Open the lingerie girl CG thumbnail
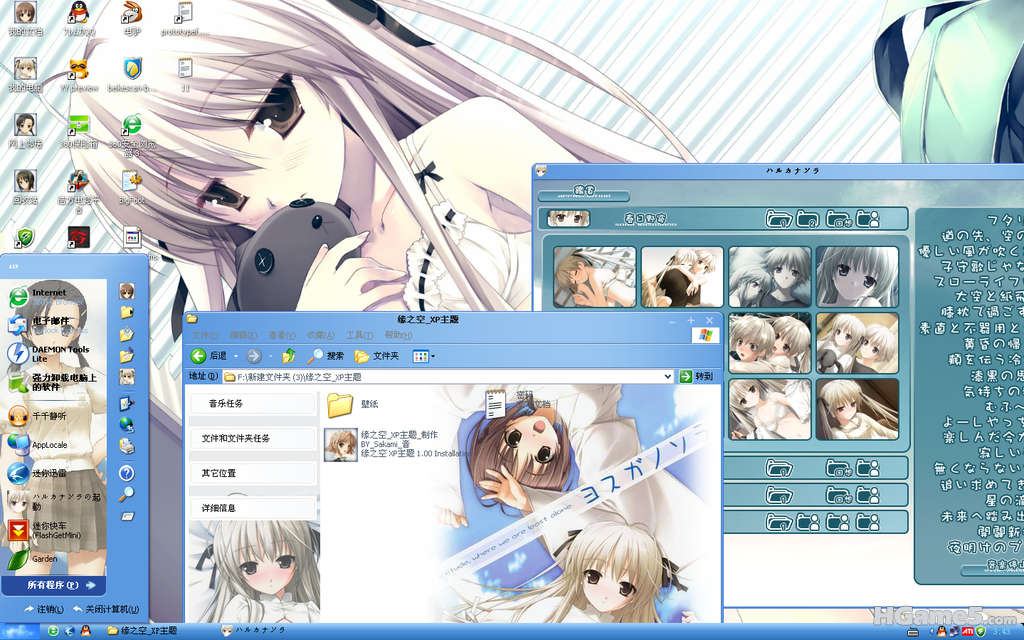The image size is (1024, 640). [769, 409]
